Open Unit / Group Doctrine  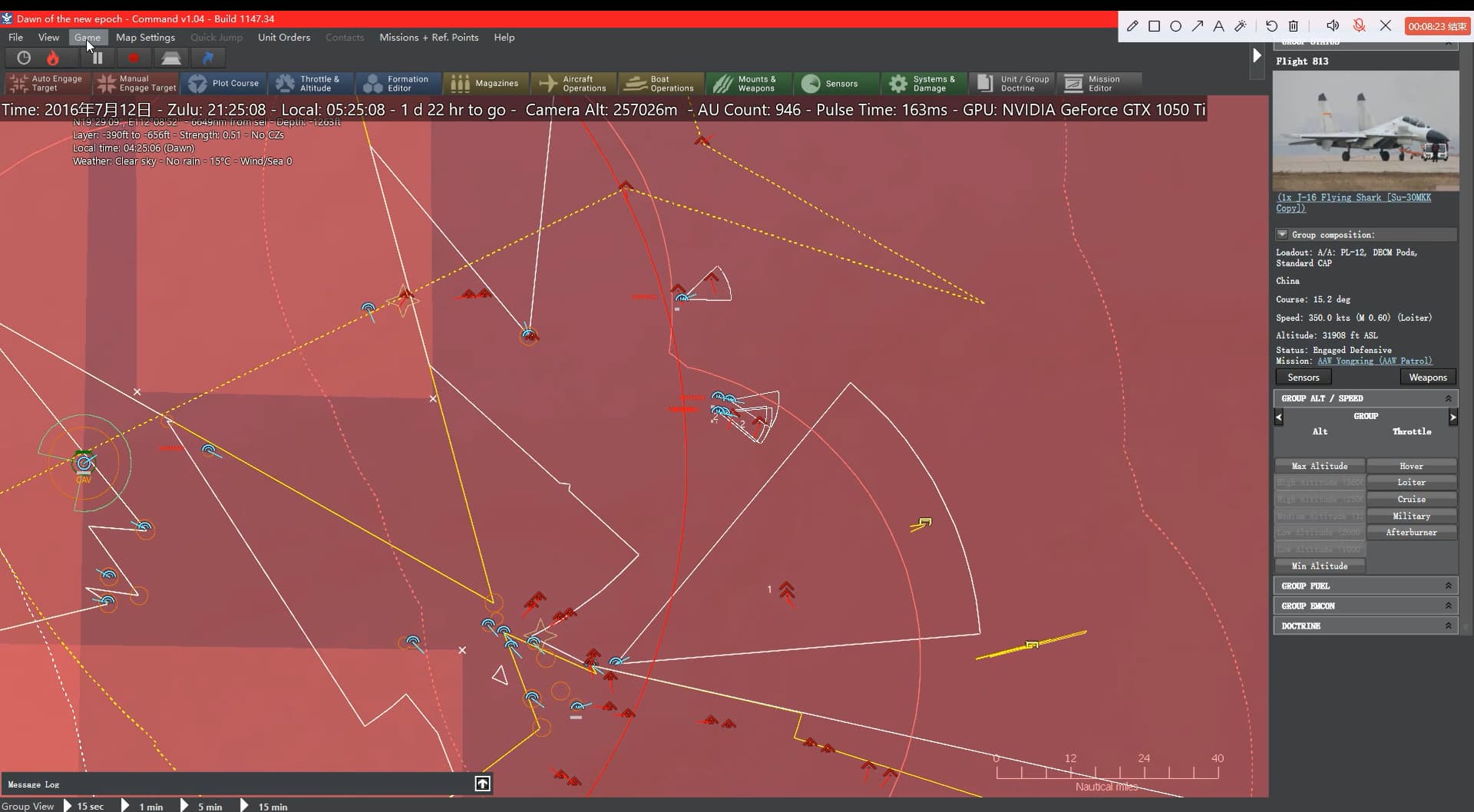click(1011, 83)
